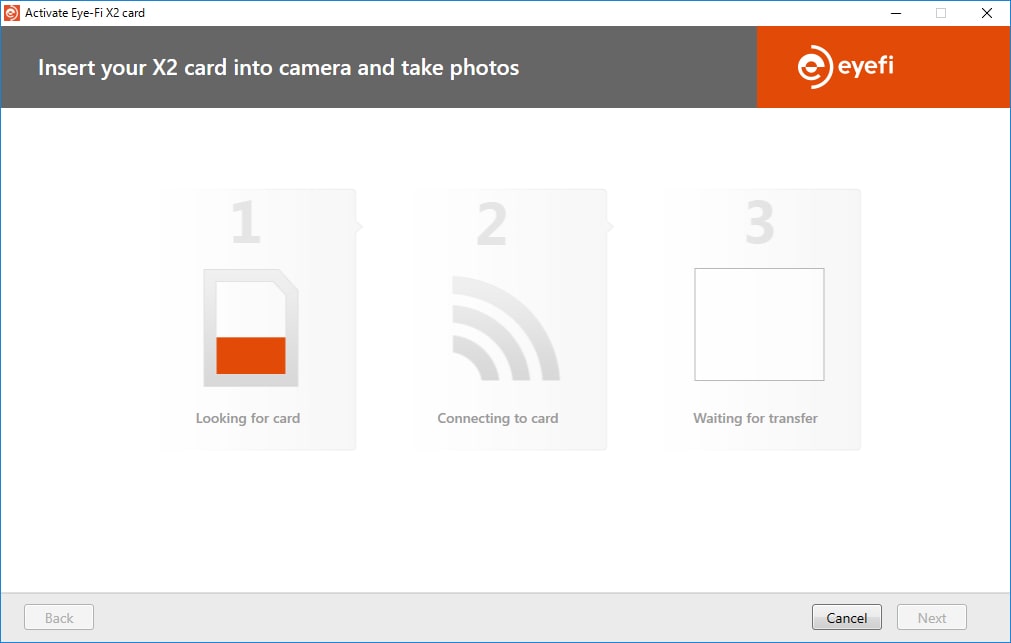Screen dimensions: 1011x643
Task: Go Back to the previous step
Action: click(x=59, y=618)
